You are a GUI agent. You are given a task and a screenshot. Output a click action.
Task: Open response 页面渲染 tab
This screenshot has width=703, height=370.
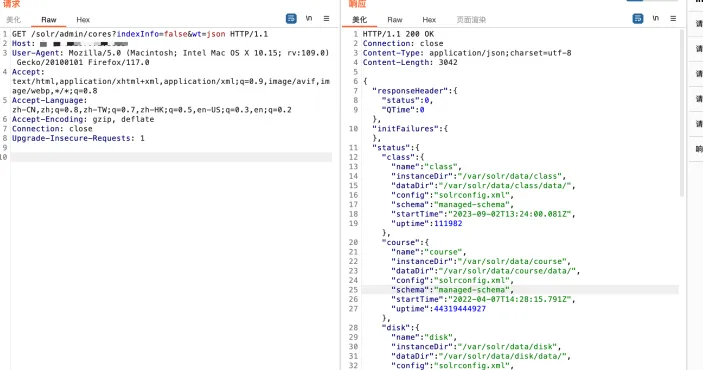tap(471, 20)
